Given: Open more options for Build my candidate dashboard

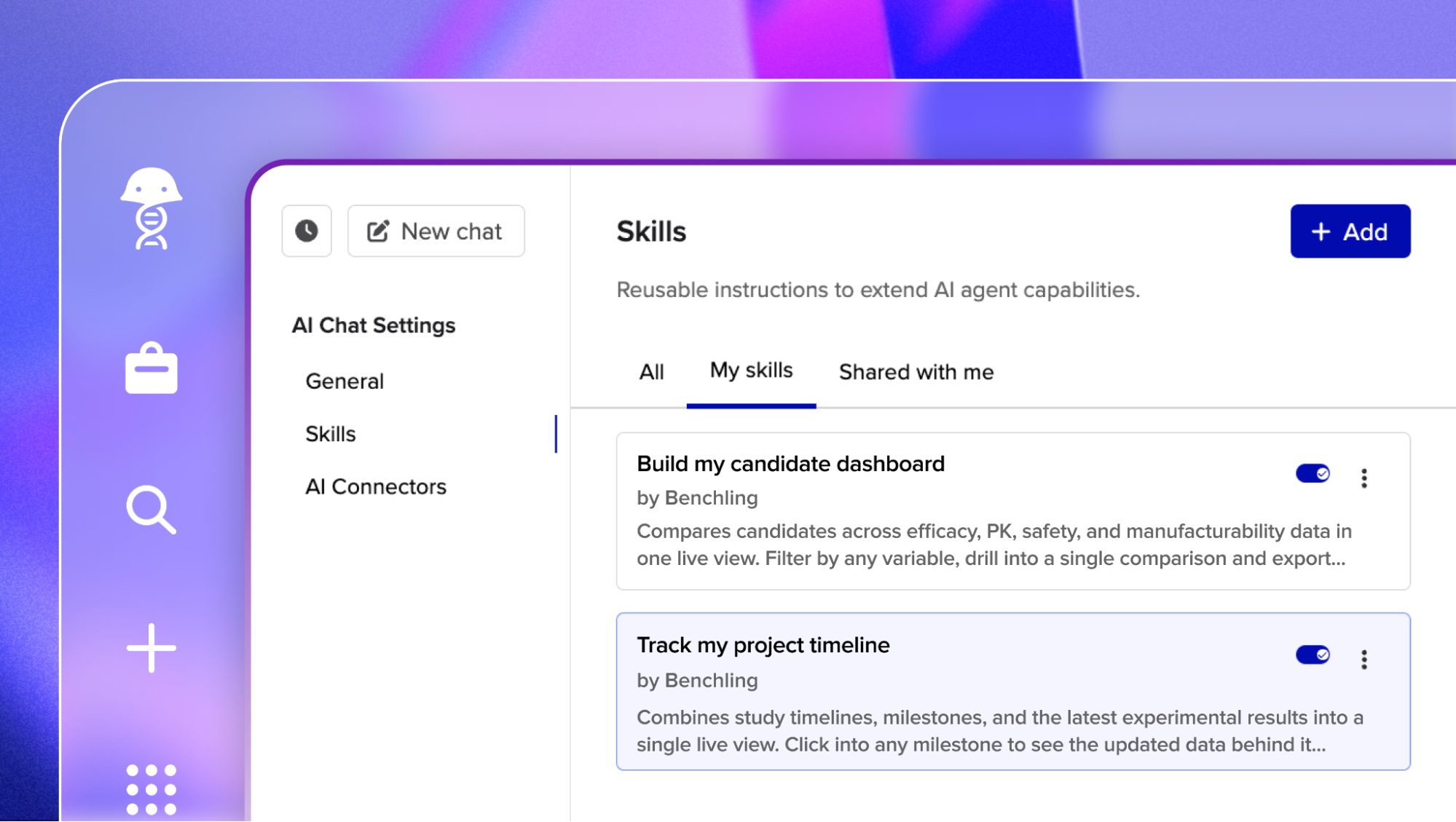Looking at the screenshot, I should tap(1364, 478).
